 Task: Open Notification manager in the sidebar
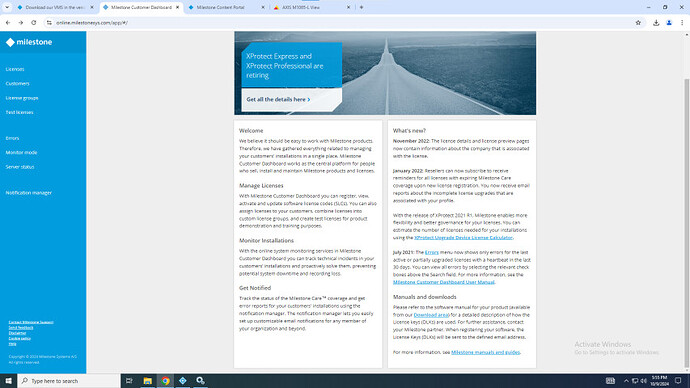pyautogui.click(x=29, y=193)
